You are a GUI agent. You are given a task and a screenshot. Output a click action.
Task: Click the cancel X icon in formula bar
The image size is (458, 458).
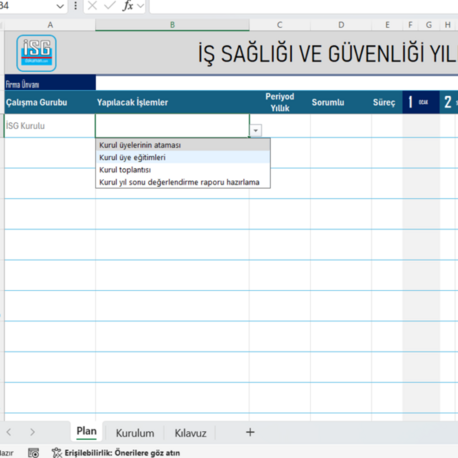[x=92, y=6]
